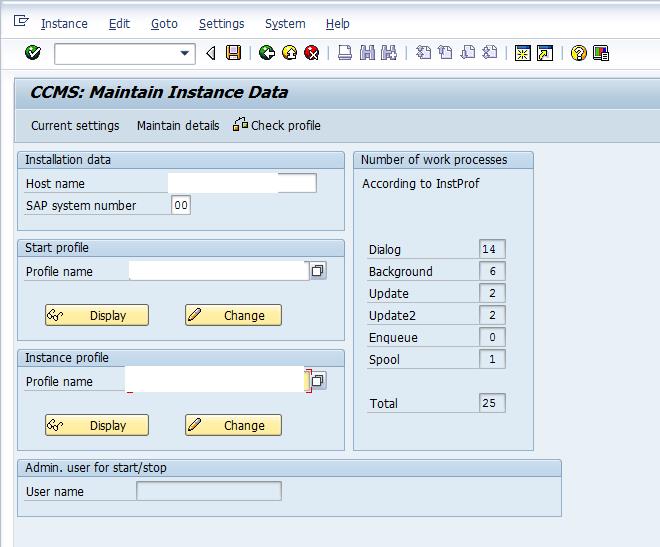Click Change button under Instance profile
This screenshot has height=547, width=660.
[x=233, y=425]
